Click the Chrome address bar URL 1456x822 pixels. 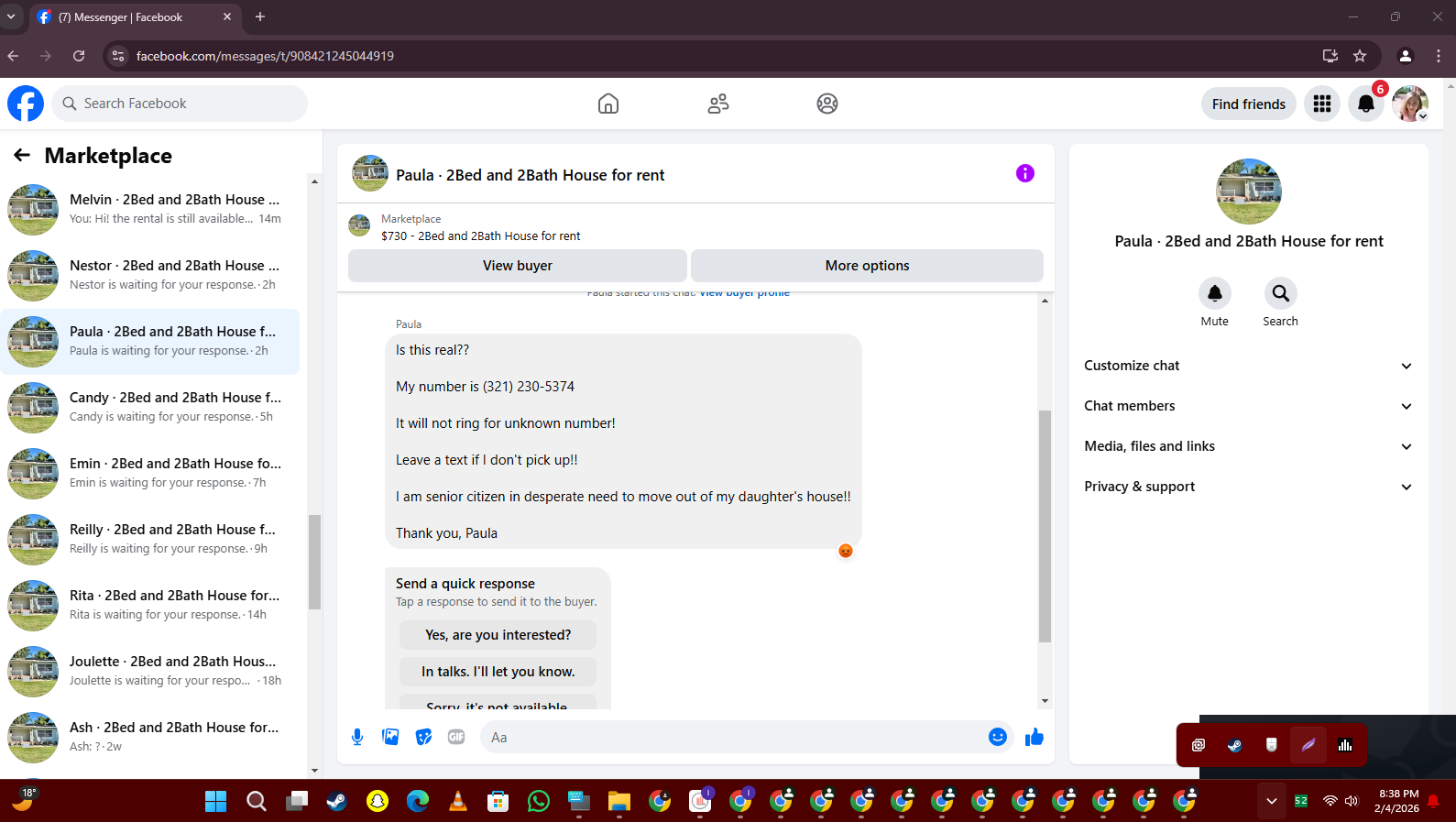pos(265,56)
